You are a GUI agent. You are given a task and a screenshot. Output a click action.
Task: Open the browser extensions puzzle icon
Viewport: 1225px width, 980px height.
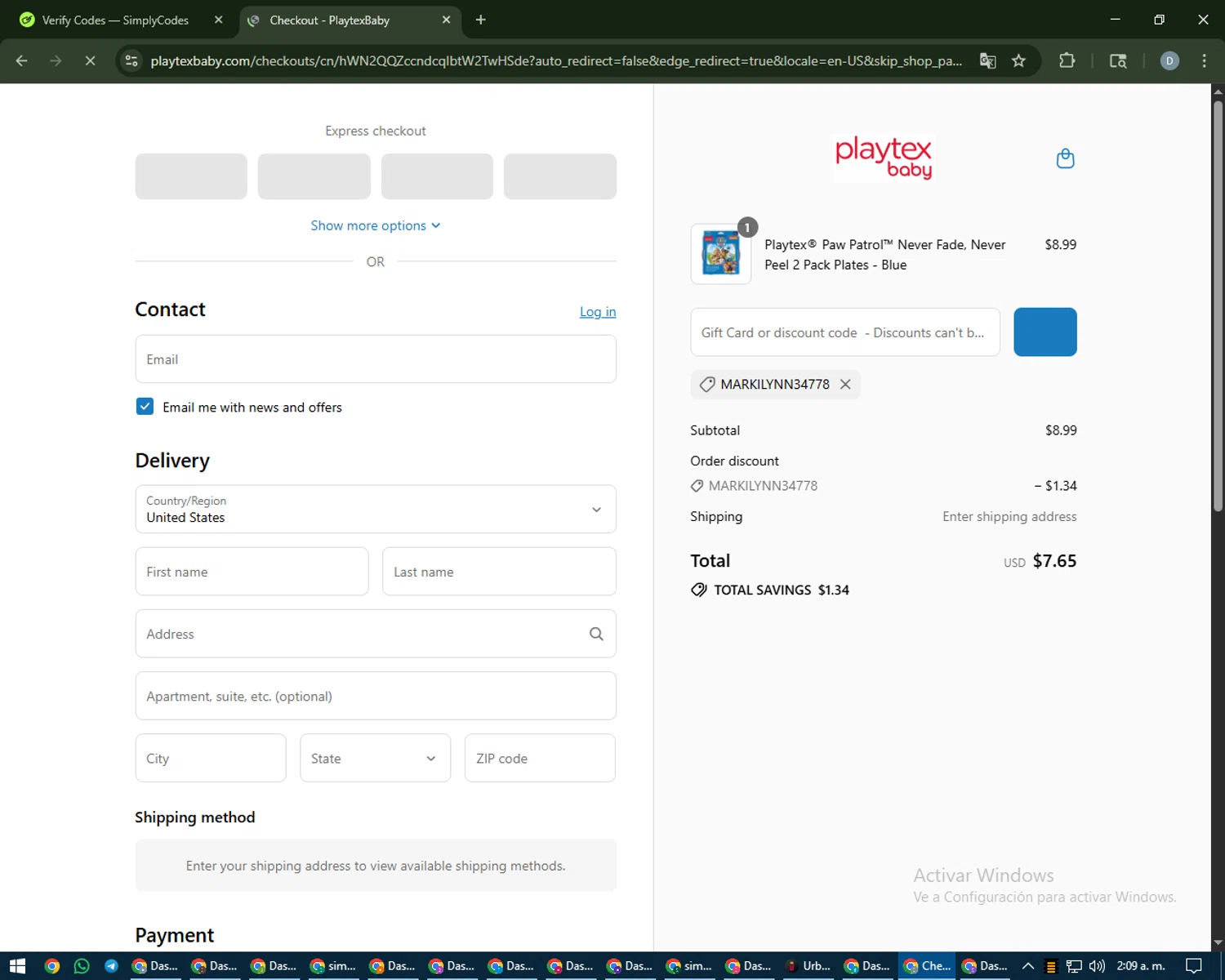point(1067,61)
